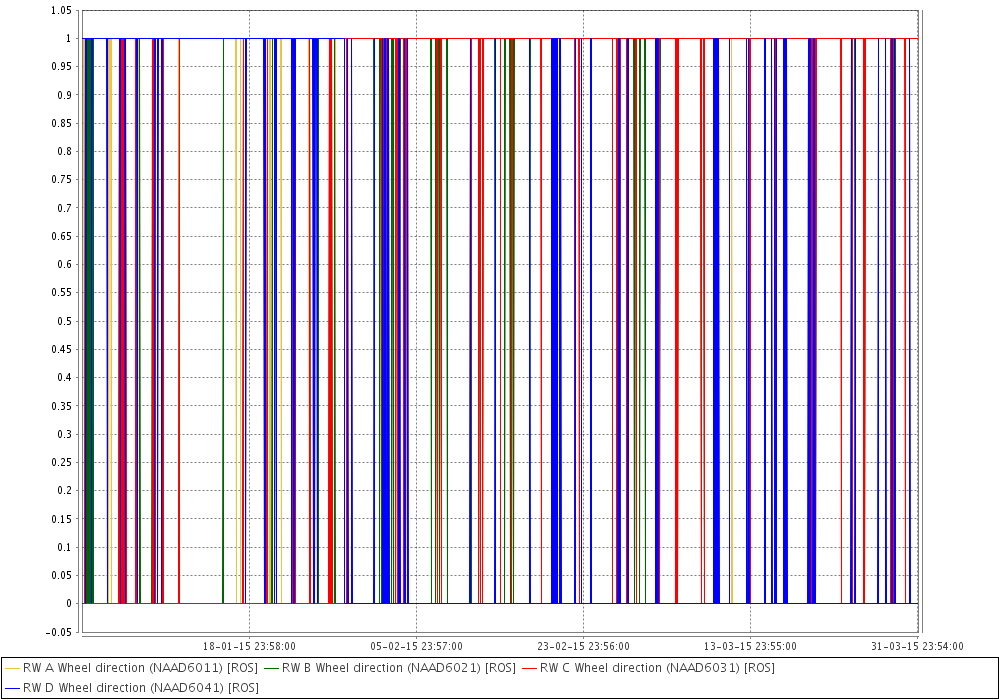Click the 0.15 y-axis label
Viewport: 1000px width, 700px height.
[x=61, y=519]
